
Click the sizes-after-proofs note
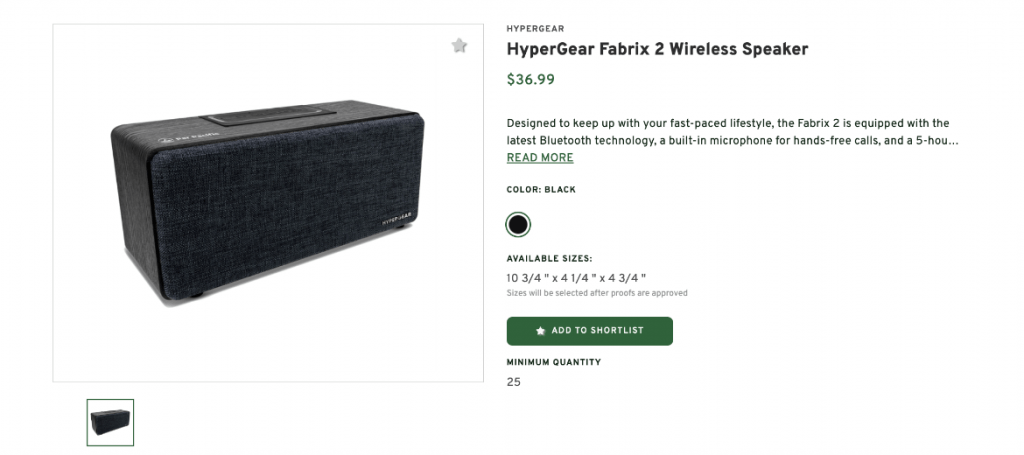click(x=597, y=293)
